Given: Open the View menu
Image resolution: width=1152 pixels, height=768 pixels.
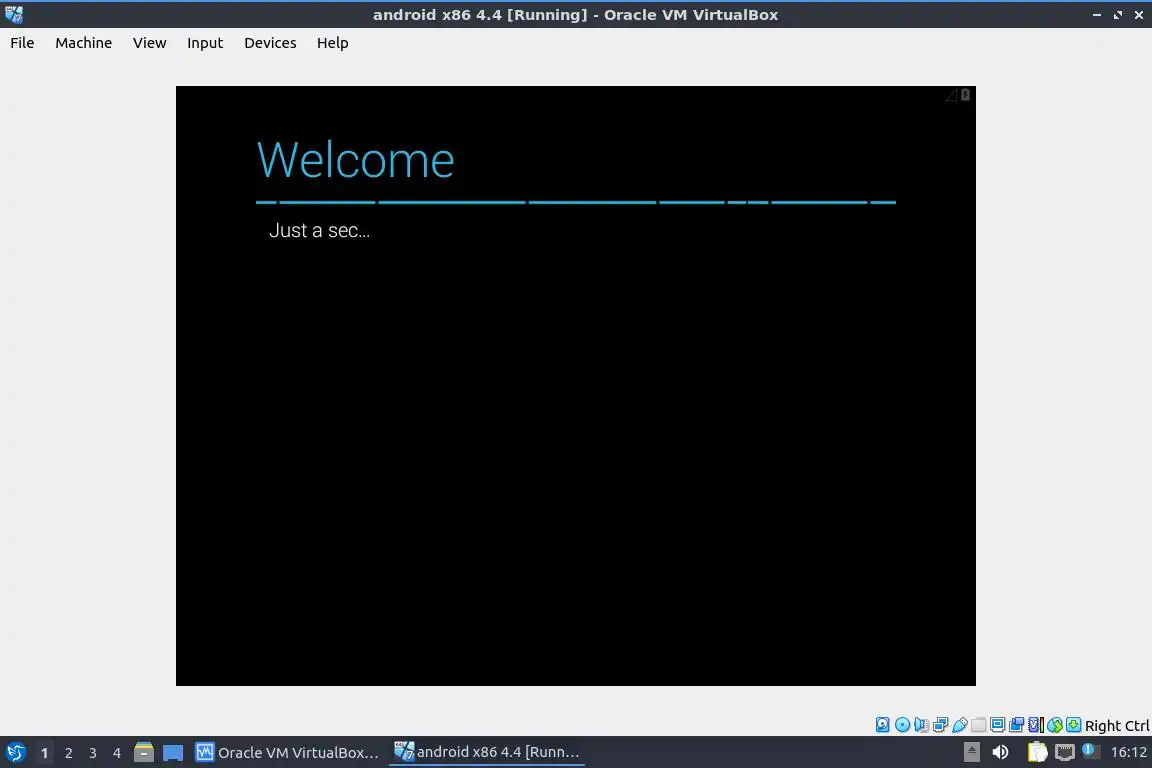Looking at the screenshot, I should (149, 43).
